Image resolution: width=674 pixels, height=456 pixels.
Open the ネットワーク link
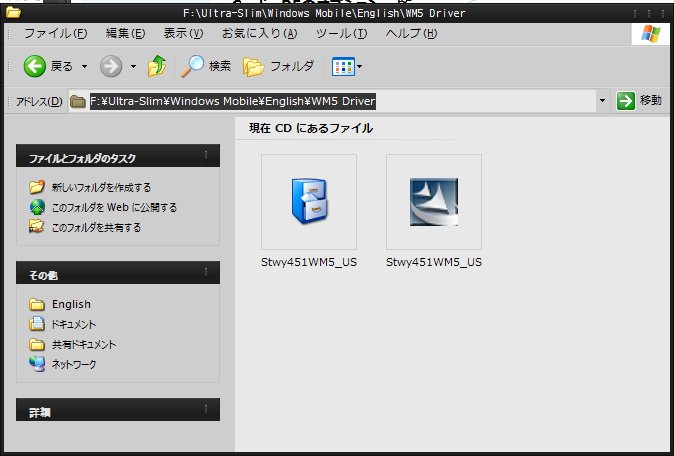tap(74, 364)
